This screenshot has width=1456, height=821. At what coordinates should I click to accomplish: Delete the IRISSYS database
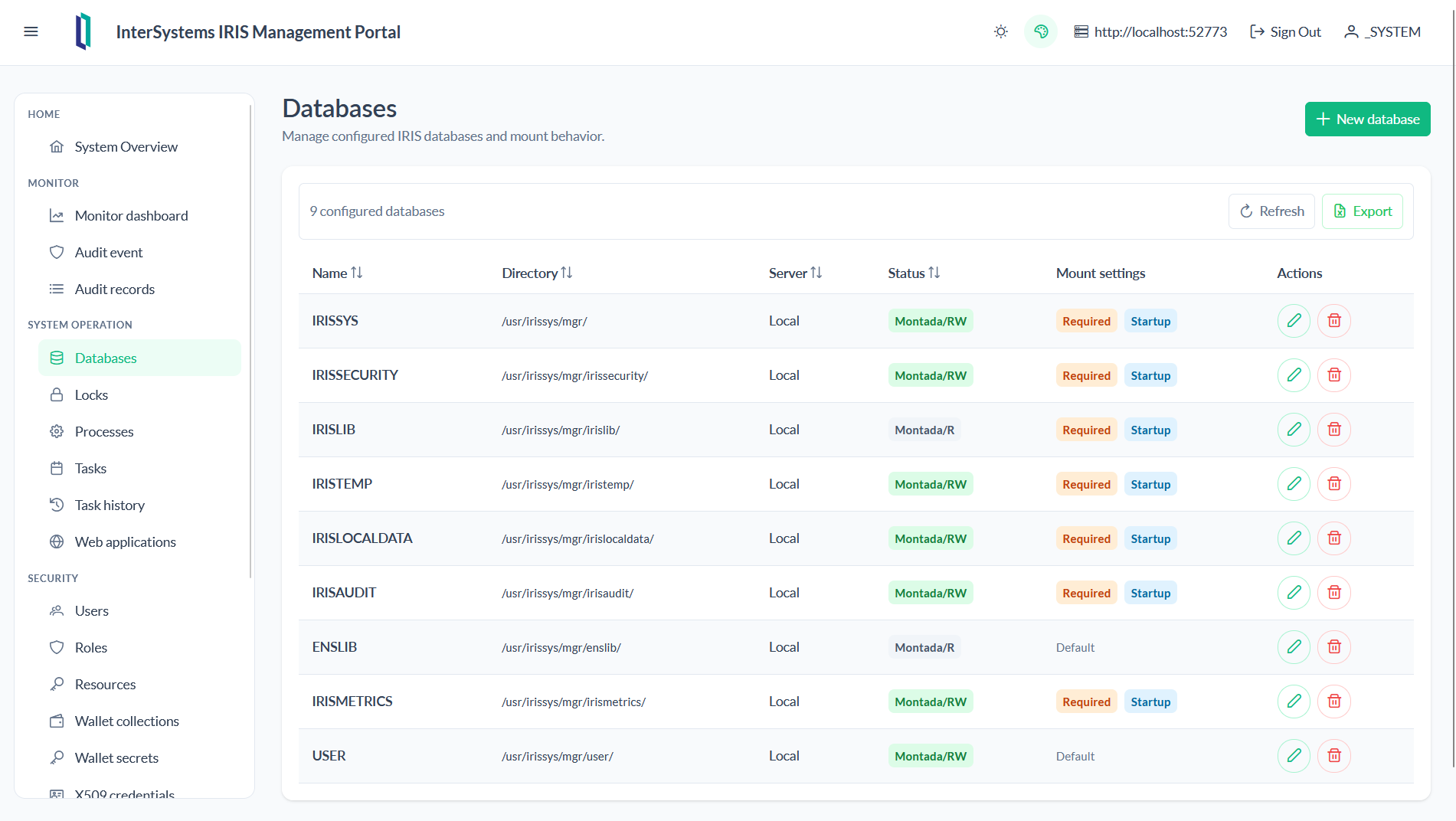tap(1333, 321)
